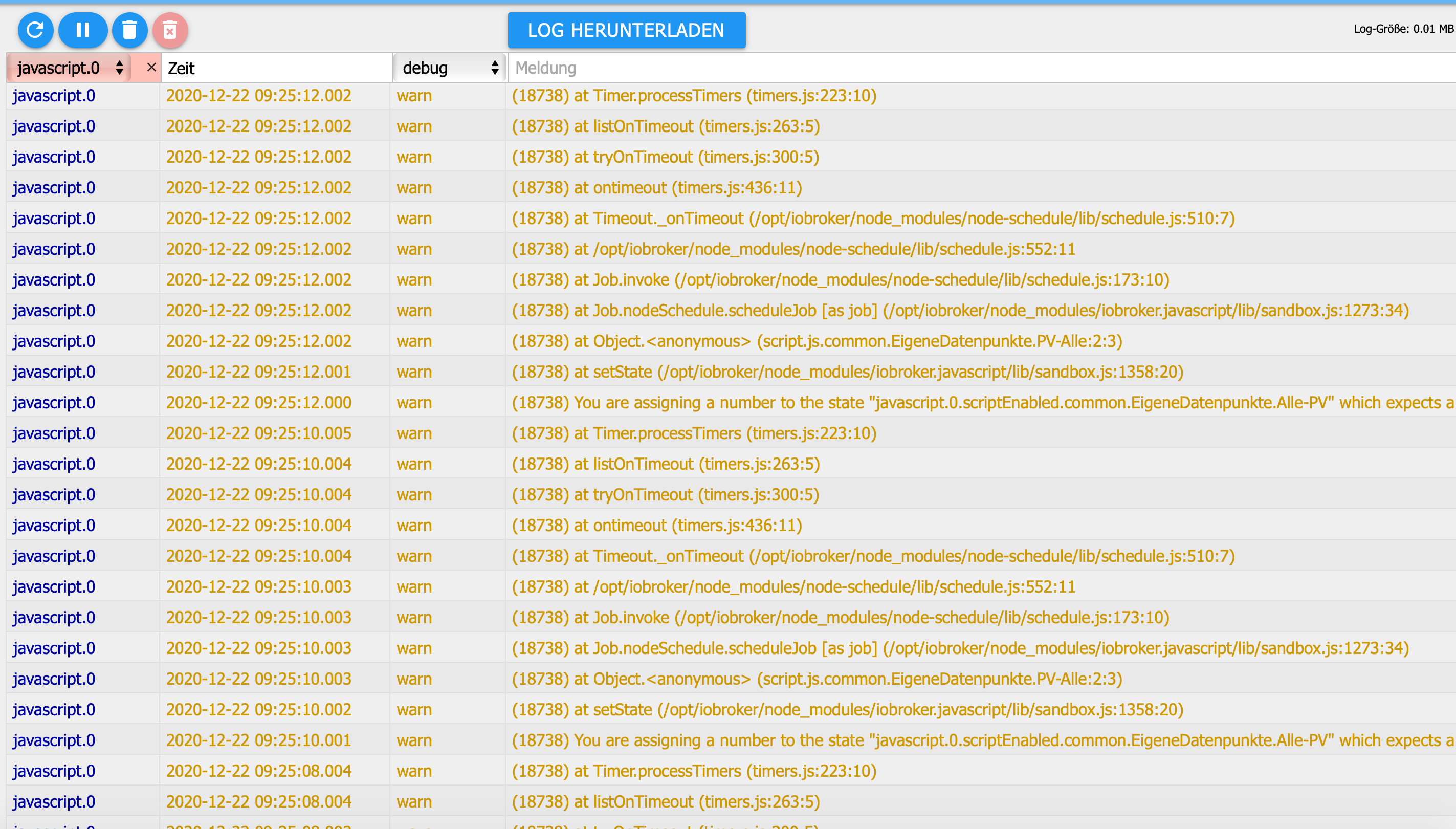
Task: Click the Log-Größe size label
Action: [1403, 29]
